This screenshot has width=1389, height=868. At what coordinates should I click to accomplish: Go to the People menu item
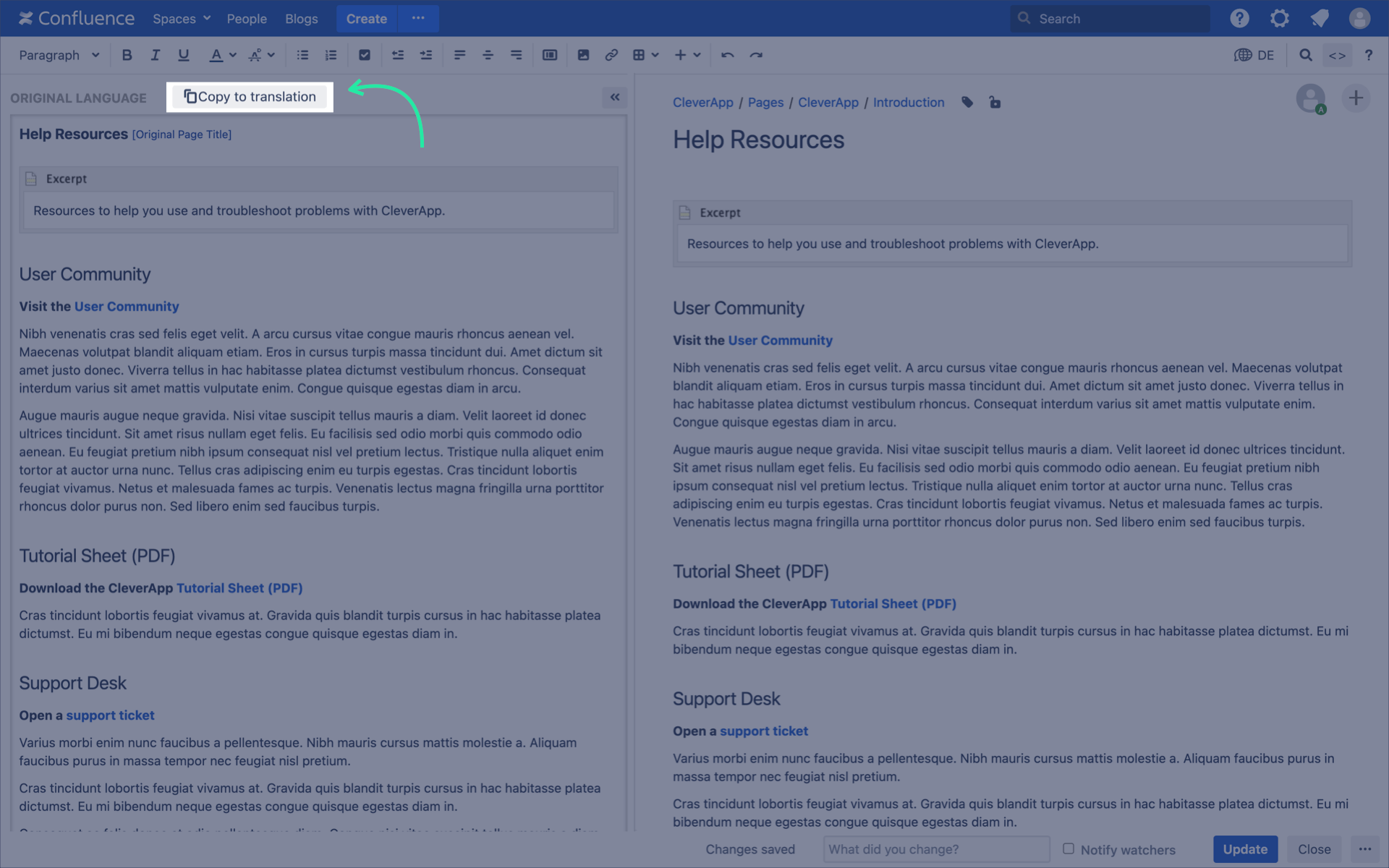(x=247, y=19)
